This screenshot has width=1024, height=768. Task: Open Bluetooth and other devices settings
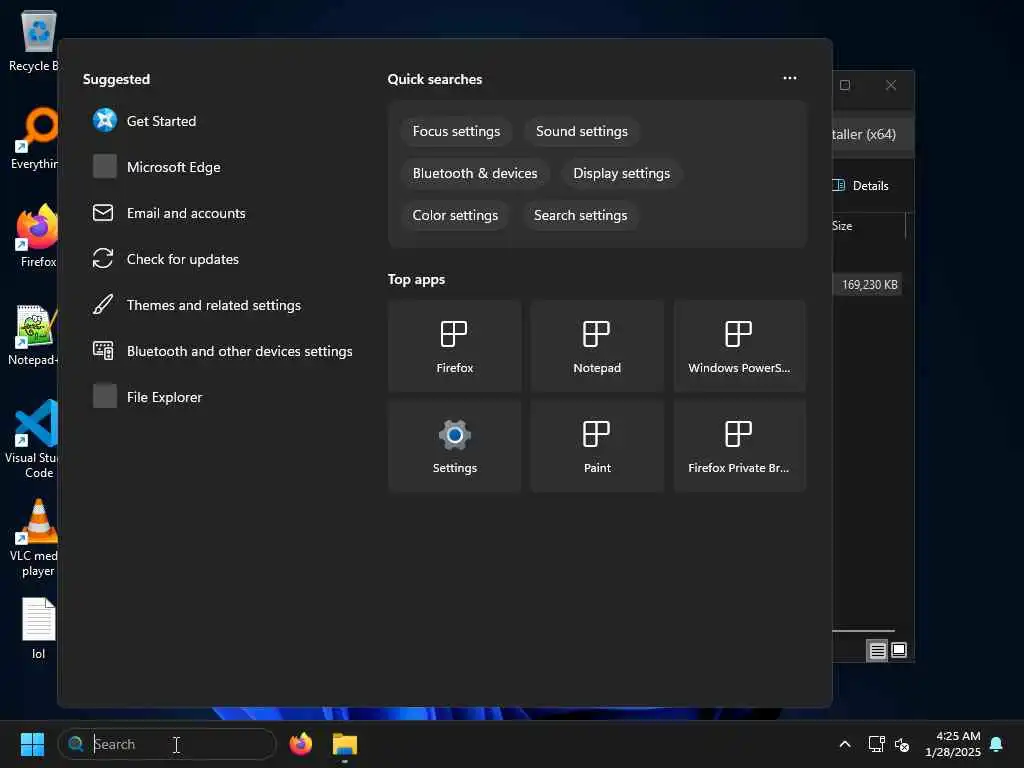point(222,351)
